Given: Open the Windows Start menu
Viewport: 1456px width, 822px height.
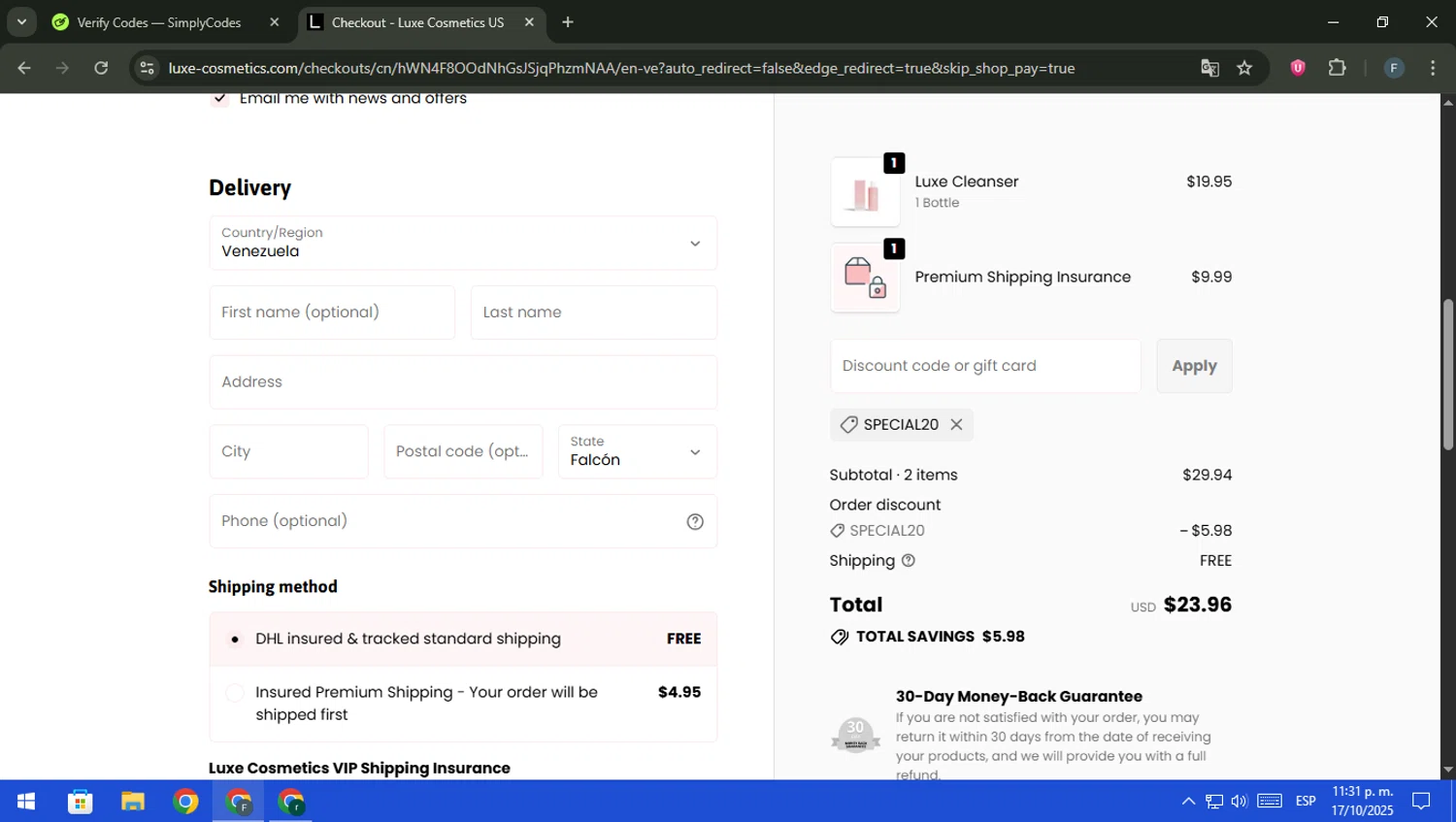Looking at the screenshot, I should click(x=26, y=801).
